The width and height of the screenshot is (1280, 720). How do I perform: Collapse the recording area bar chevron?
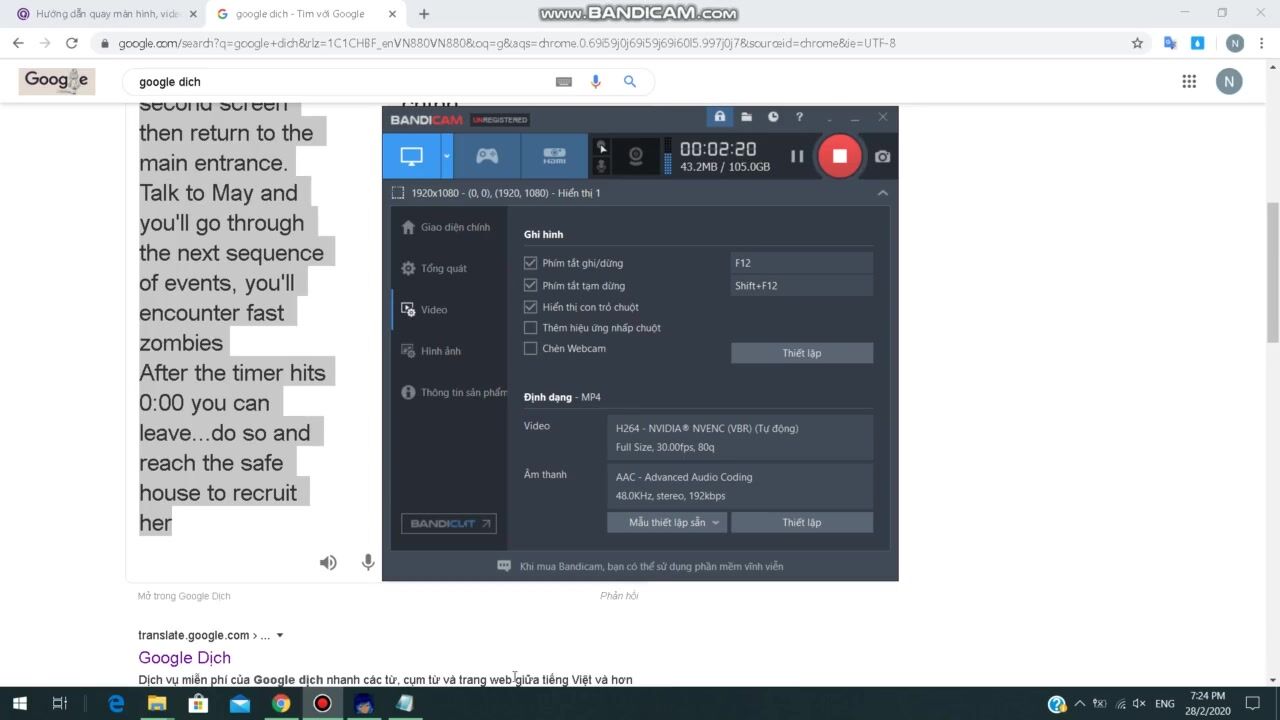[x=882, y=193]
